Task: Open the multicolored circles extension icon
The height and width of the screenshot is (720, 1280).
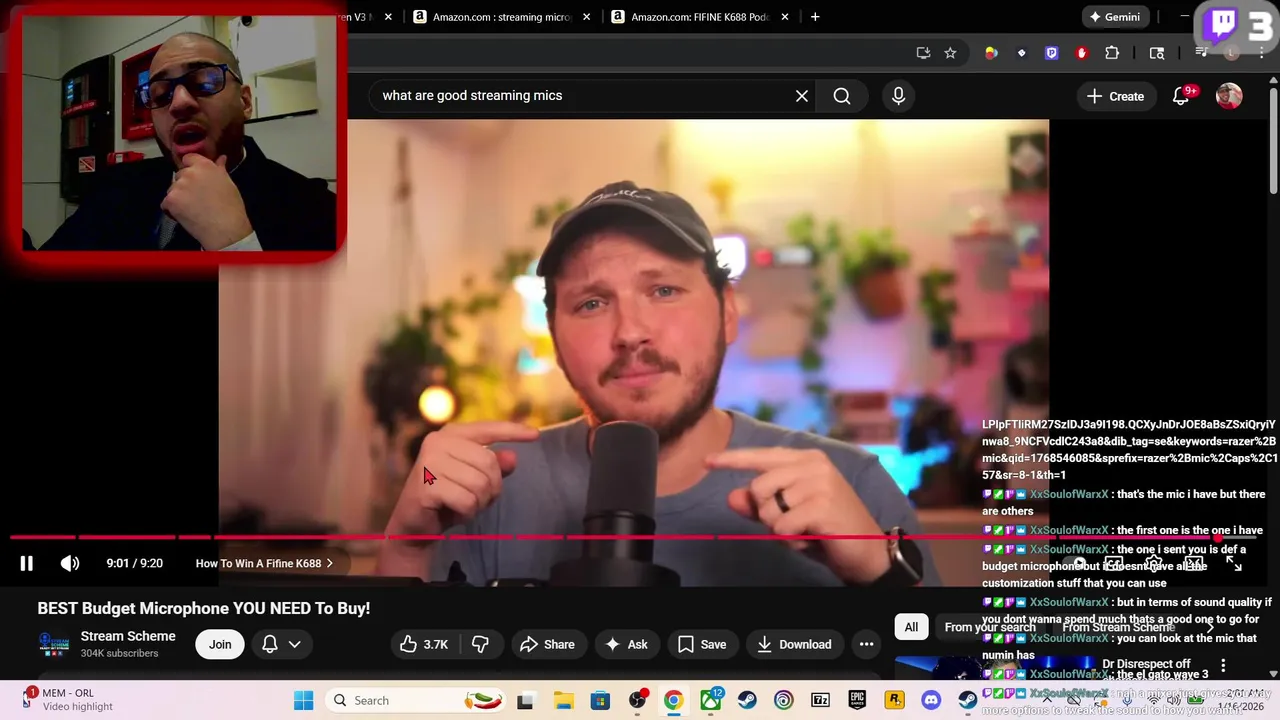Action: tap(991, 53)
